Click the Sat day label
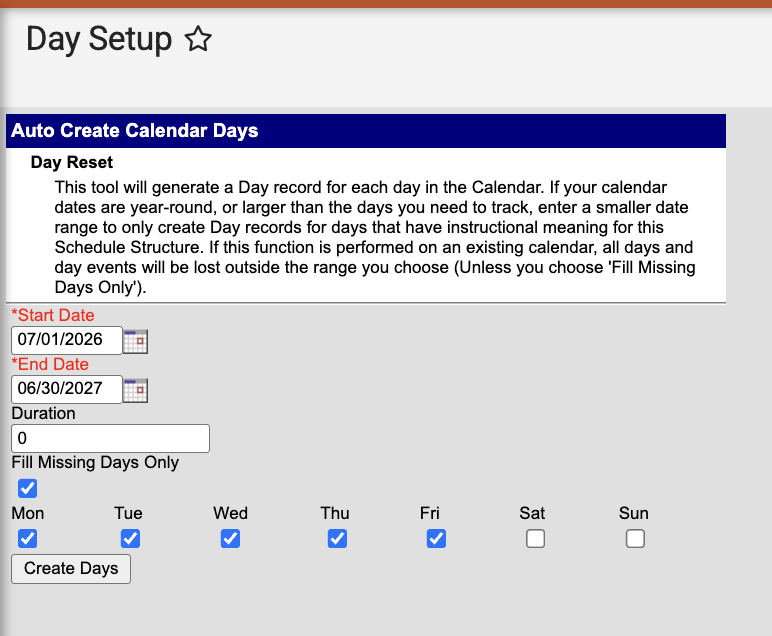The height and width of the screenshot is (636, 772). click(532, 513)
